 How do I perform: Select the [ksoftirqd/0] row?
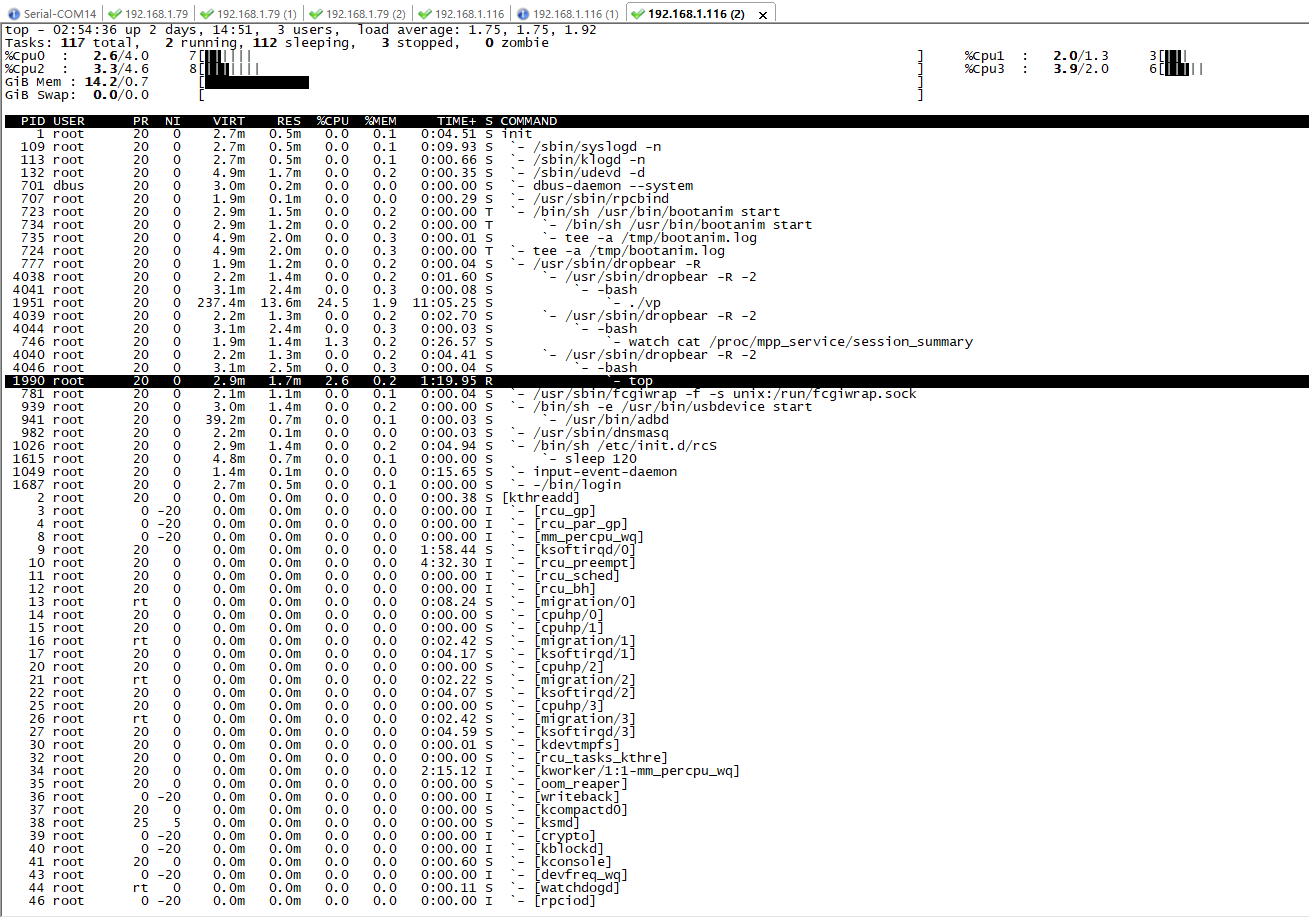tap(654, 550)
